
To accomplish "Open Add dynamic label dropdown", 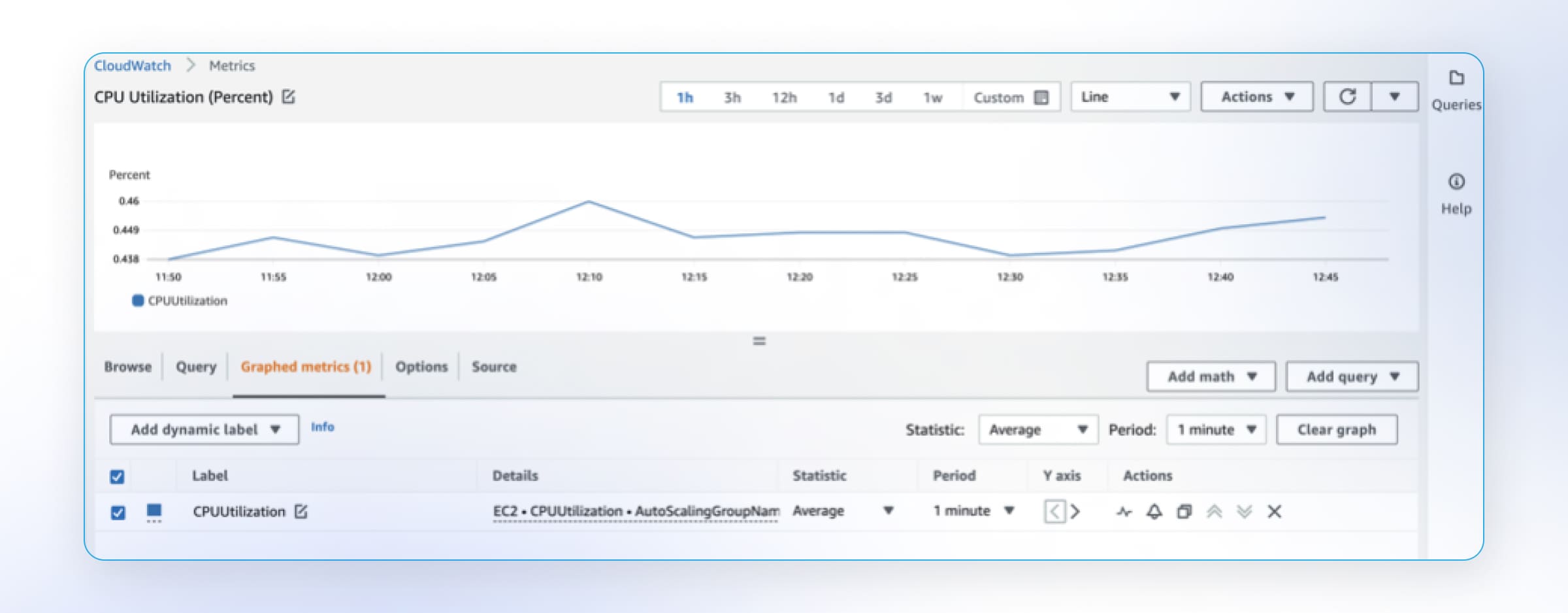I will point(204,429).
